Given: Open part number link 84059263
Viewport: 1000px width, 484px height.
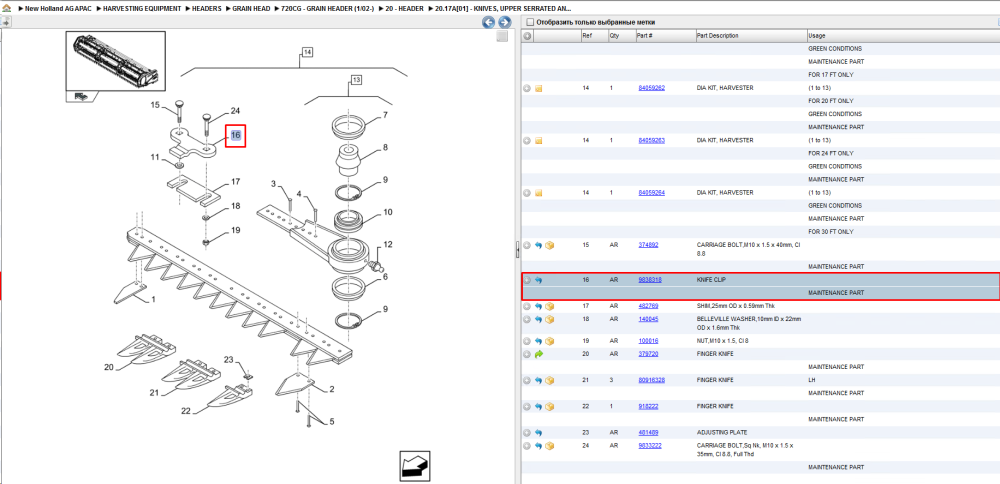Looking at the screenshot, I should pos(651,140).
